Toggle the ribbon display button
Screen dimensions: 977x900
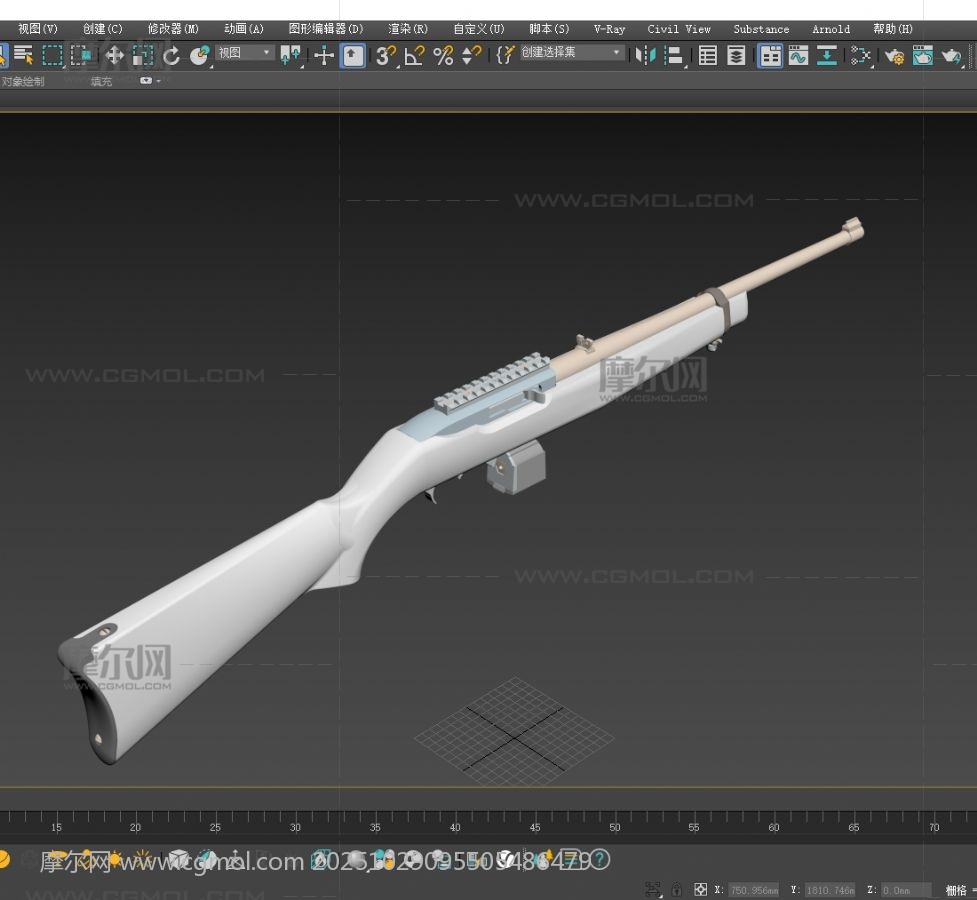(x=770, y=56)
